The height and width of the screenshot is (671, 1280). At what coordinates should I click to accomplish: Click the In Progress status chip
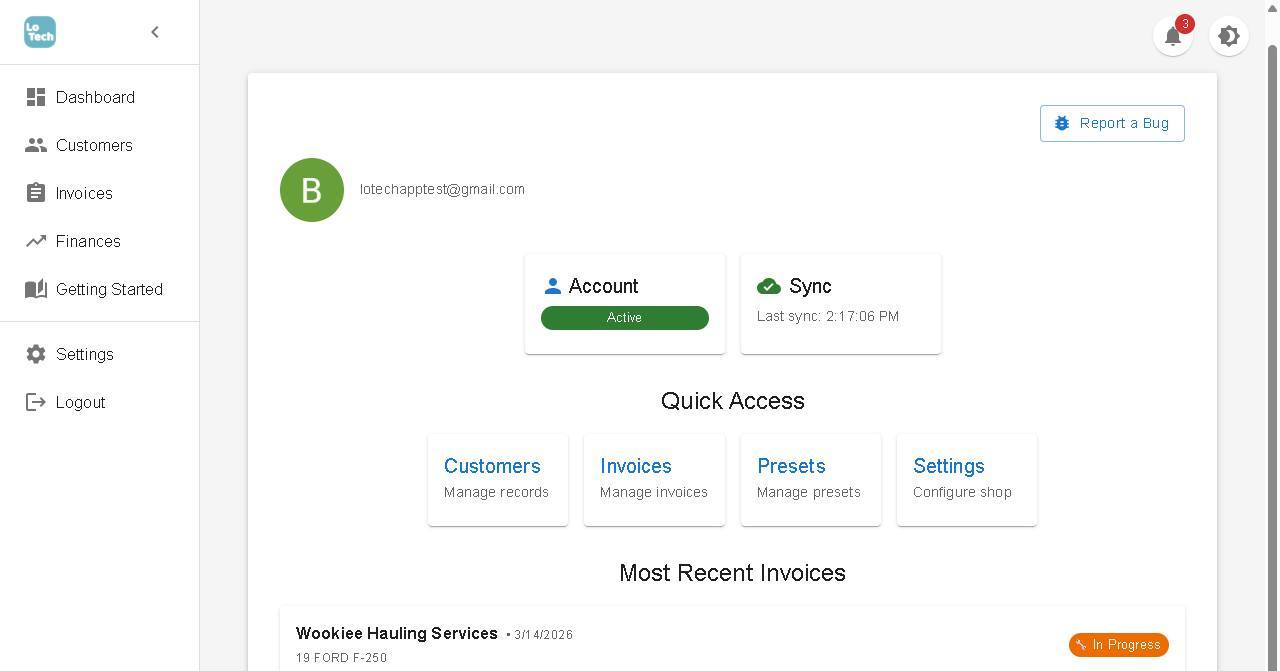1118,645
